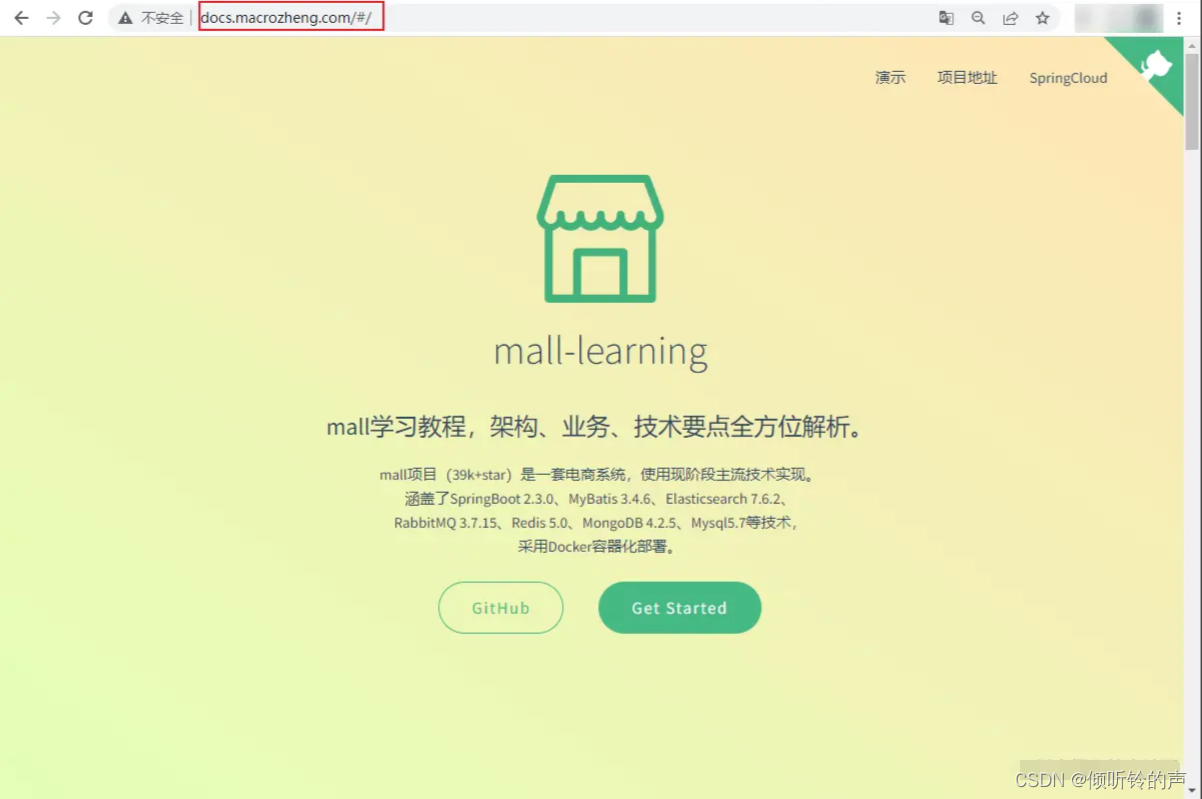This screenshot has width=1202, height=799.
Task: Click the line listing SpringBoot 2.3.0
Action: coord(598,498)
